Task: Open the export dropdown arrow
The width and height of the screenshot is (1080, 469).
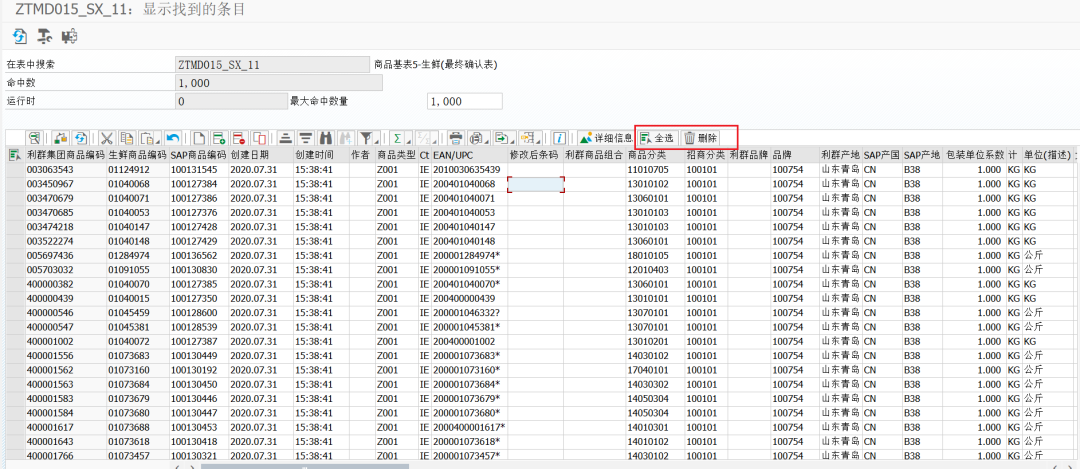Action: click(512, 141)
